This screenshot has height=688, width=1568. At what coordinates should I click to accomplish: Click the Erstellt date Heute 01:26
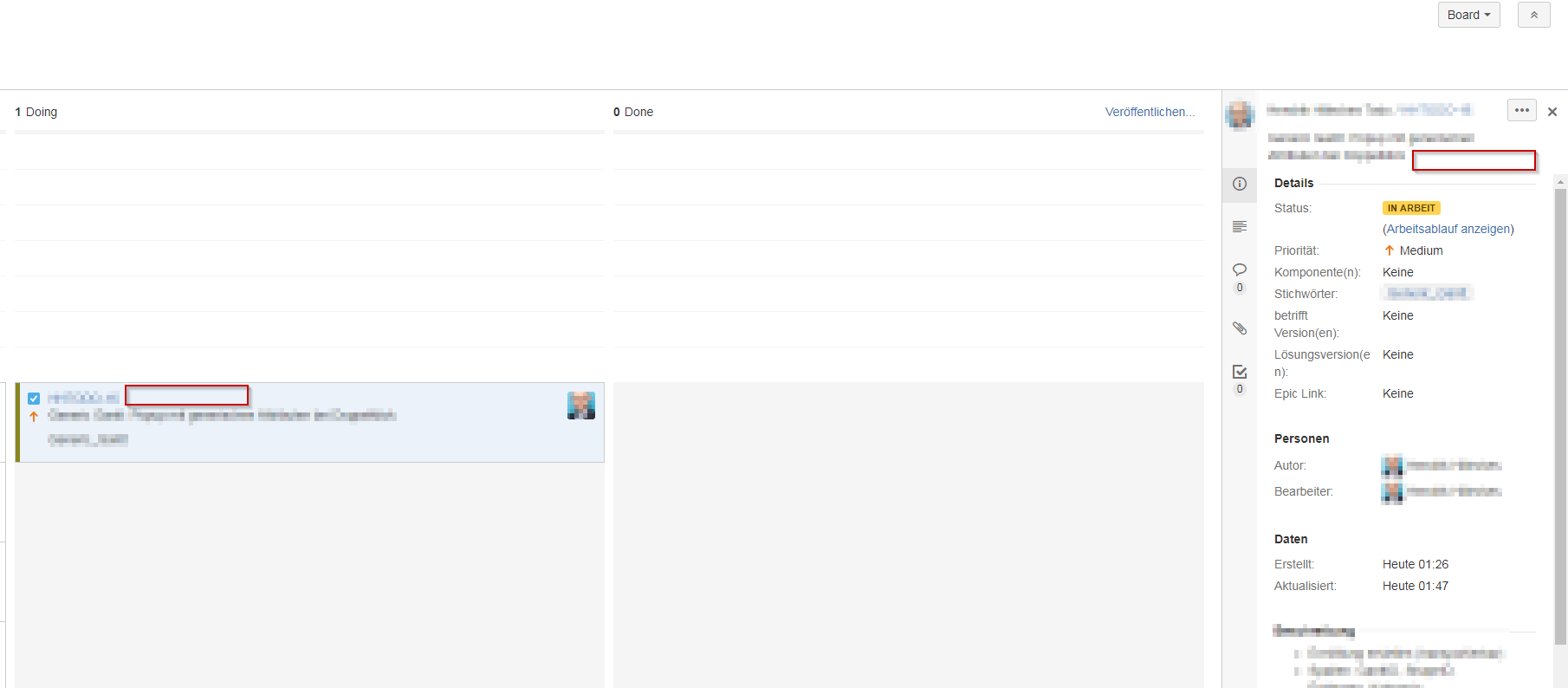pos(1416,564)
